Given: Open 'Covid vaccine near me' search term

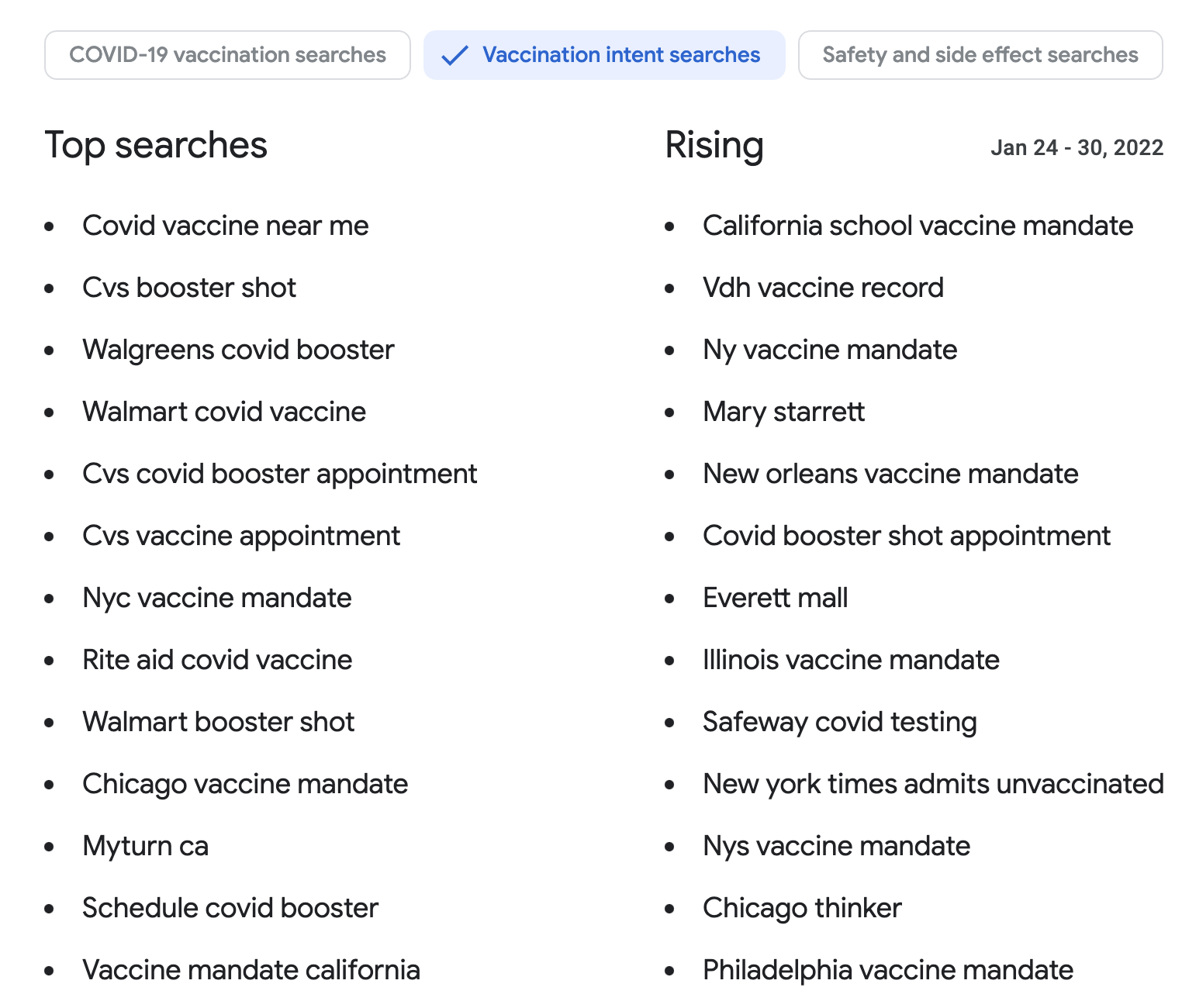Looking at the screenshot, I should 226,226.
